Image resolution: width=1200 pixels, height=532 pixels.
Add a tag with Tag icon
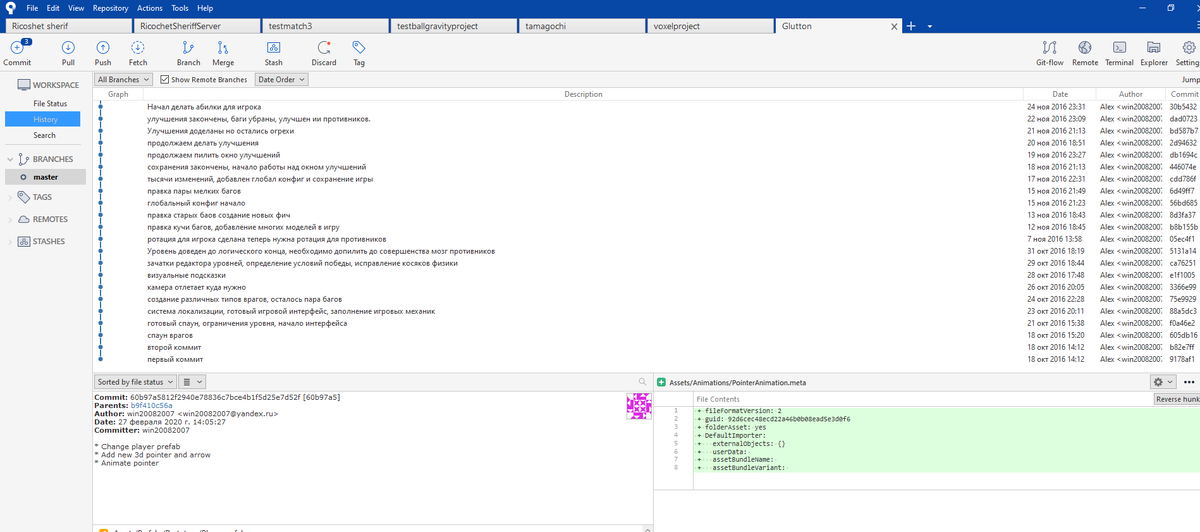359,47
